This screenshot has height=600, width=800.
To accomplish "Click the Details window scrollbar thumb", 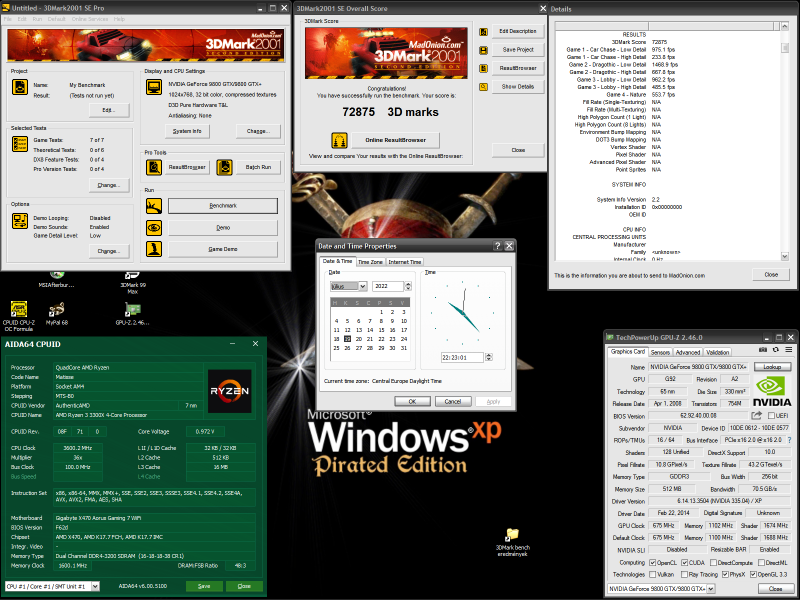I will pos(785,47).
